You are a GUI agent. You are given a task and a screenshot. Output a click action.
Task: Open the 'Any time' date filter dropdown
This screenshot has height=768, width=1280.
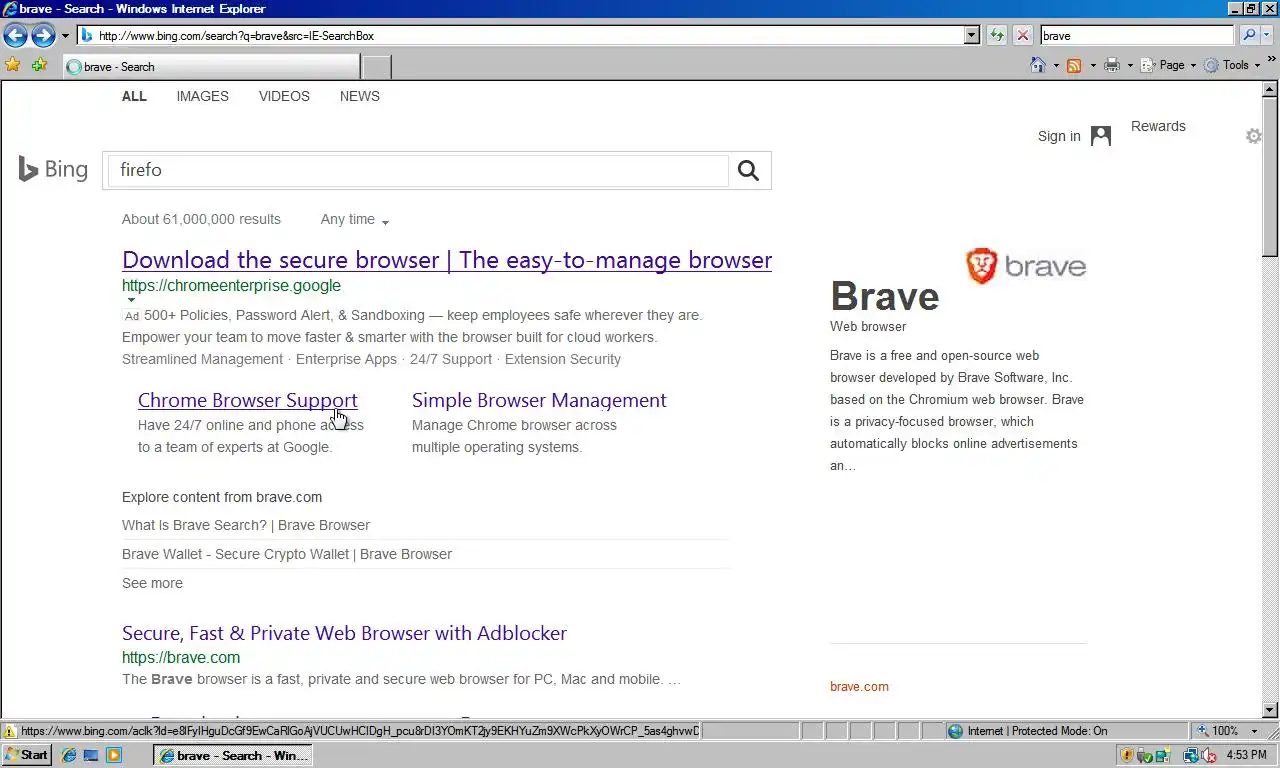coord(355,220)
